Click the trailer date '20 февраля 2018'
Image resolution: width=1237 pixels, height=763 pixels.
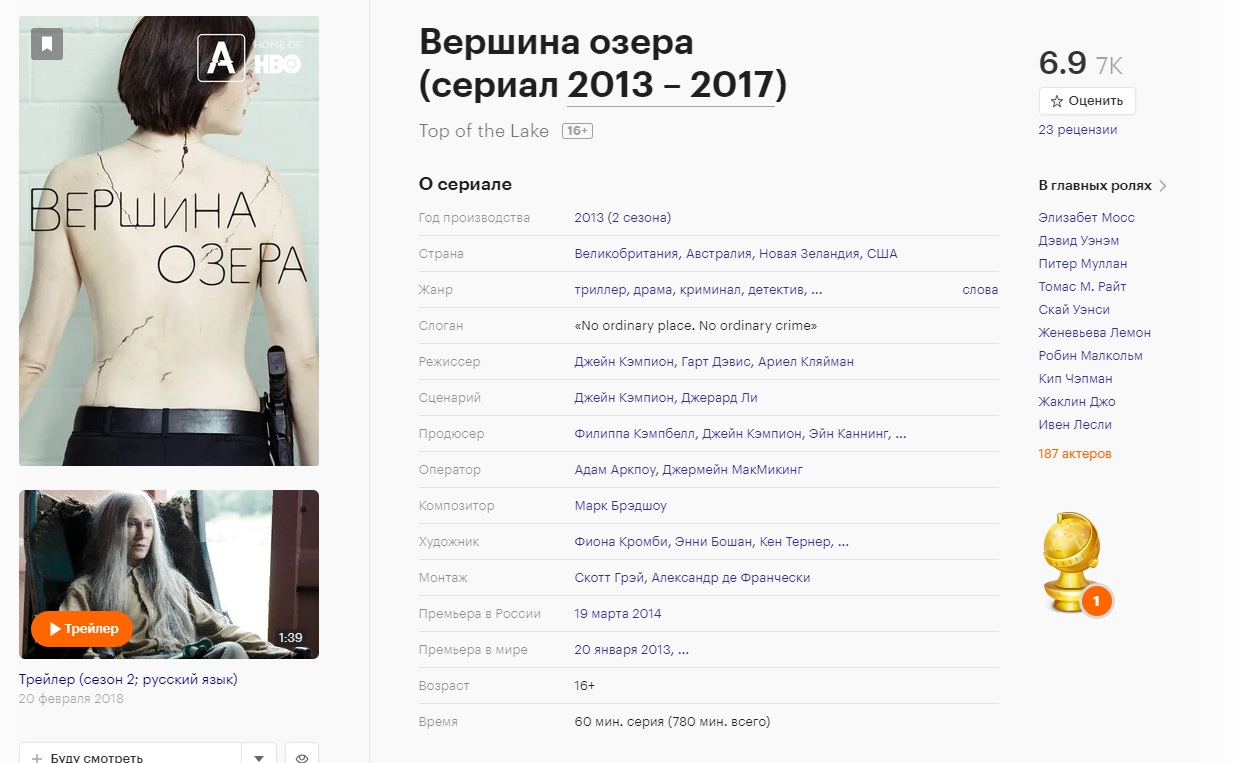coord(71,699)
